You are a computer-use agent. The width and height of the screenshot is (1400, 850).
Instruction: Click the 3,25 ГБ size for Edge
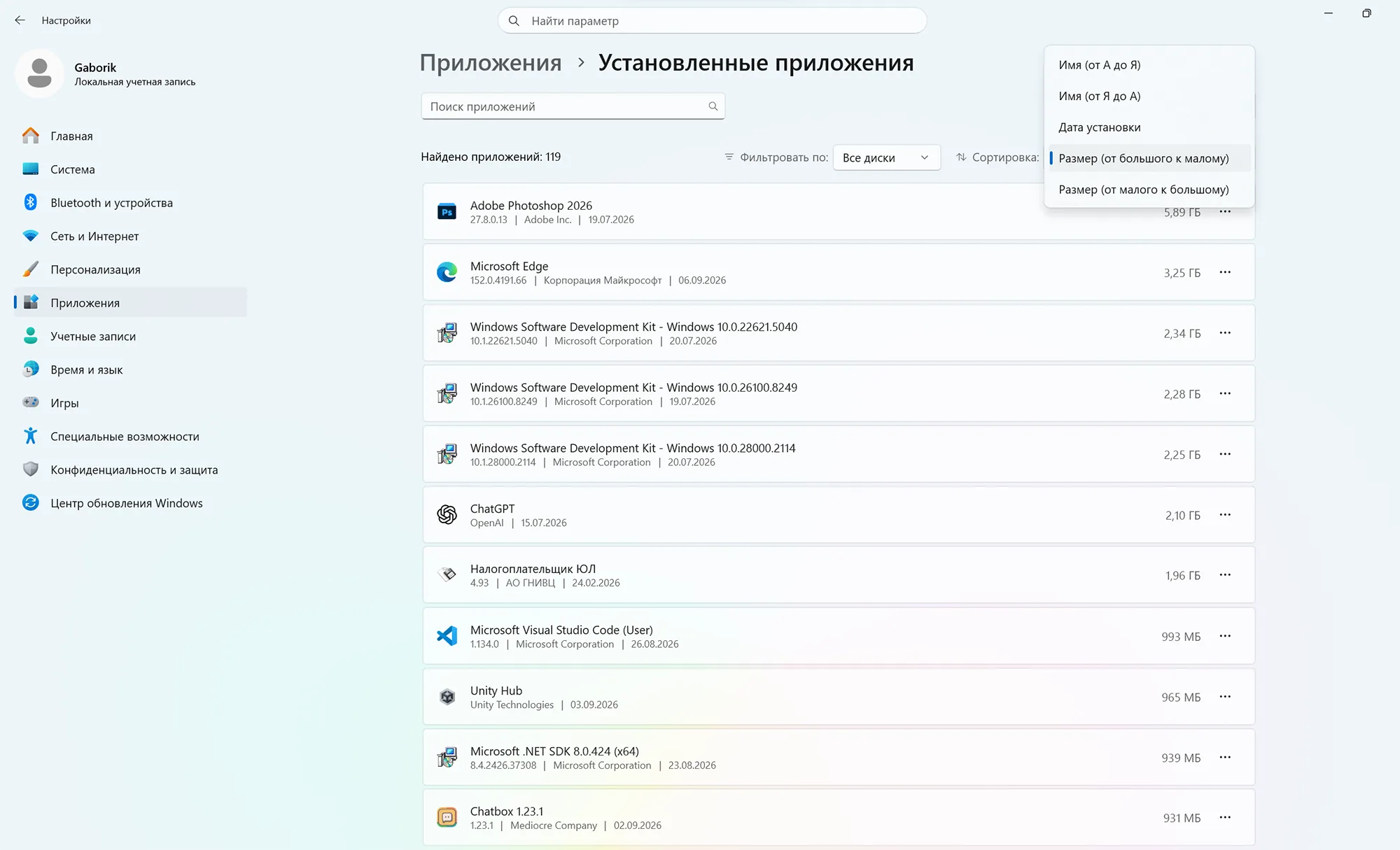[x=1182, y=273]
